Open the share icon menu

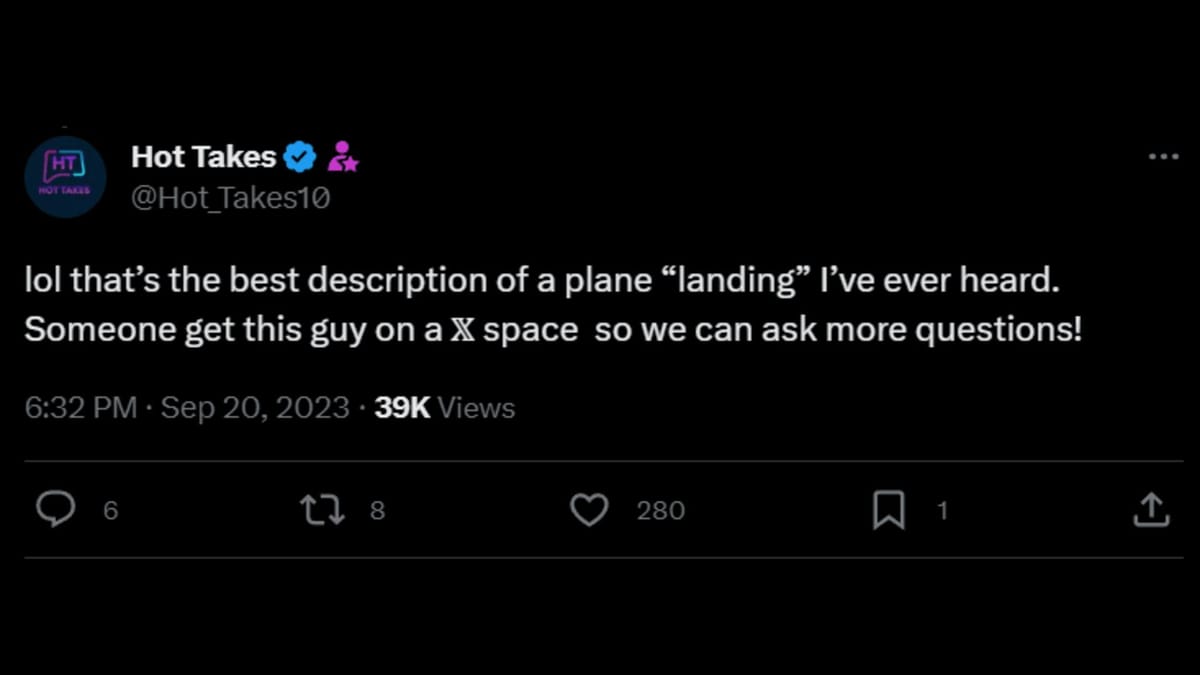[x=1150, y=510]
